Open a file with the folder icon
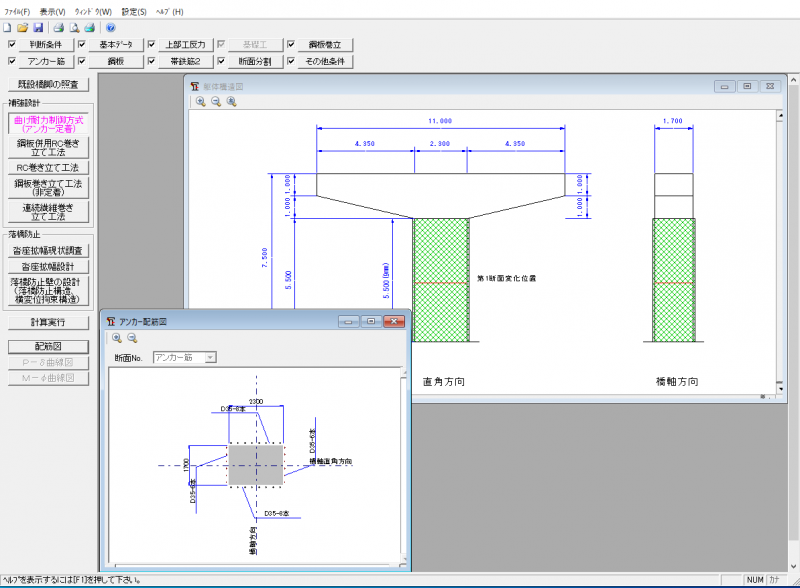Image resolution: width=800 pixels, height=588 pixels. coord(22,28)
